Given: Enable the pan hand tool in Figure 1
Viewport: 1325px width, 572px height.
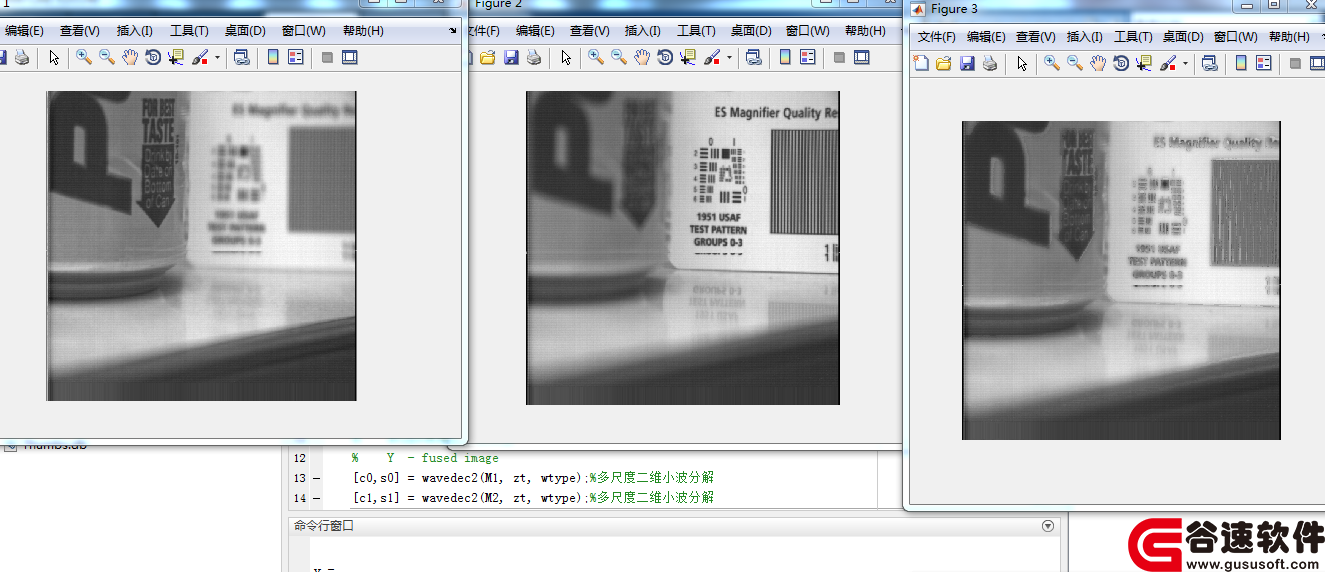Looking at the screenshot, I should pos(130,58).
